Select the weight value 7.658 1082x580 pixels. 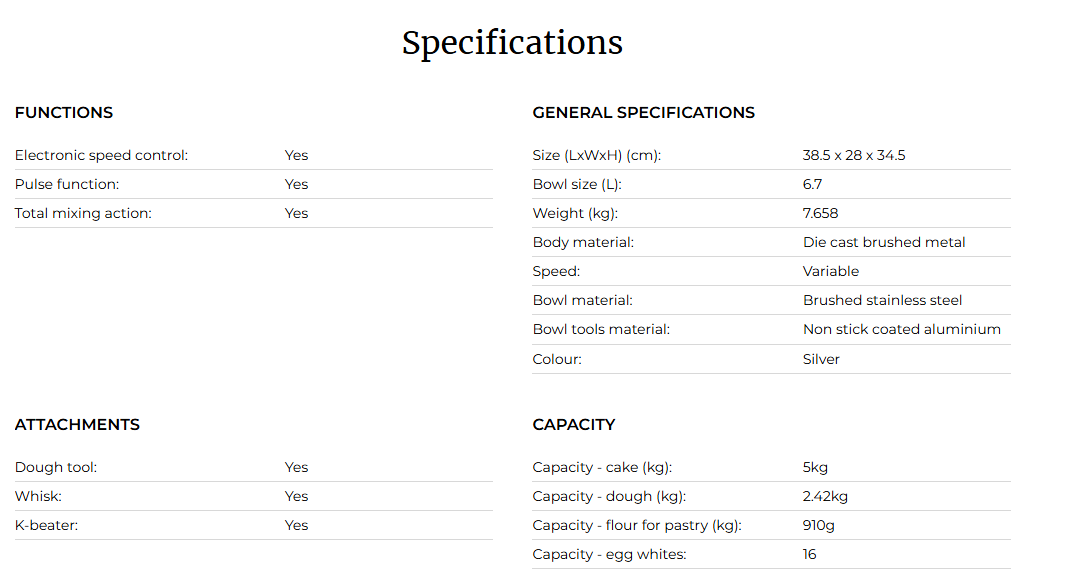(x=820, y=213)
